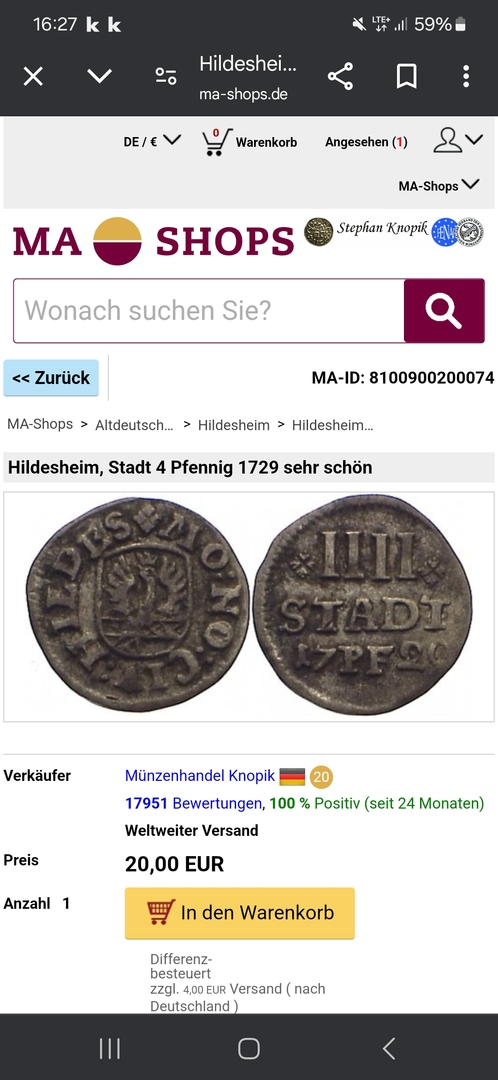
Task: Go to Hildesheim breadcrumb category
Action: point(234,425)
